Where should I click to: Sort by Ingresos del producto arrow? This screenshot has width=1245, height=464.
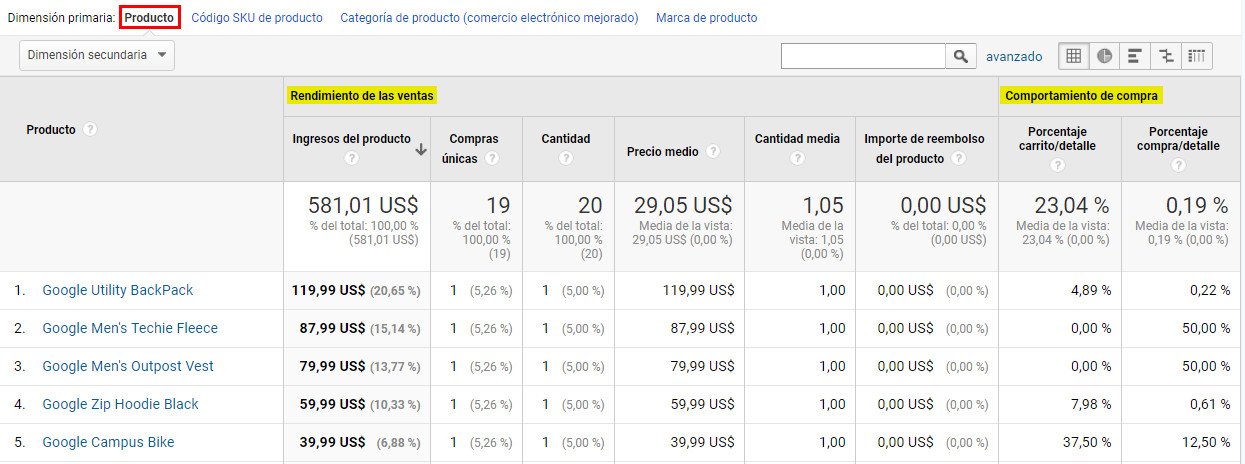coord(421,150)
